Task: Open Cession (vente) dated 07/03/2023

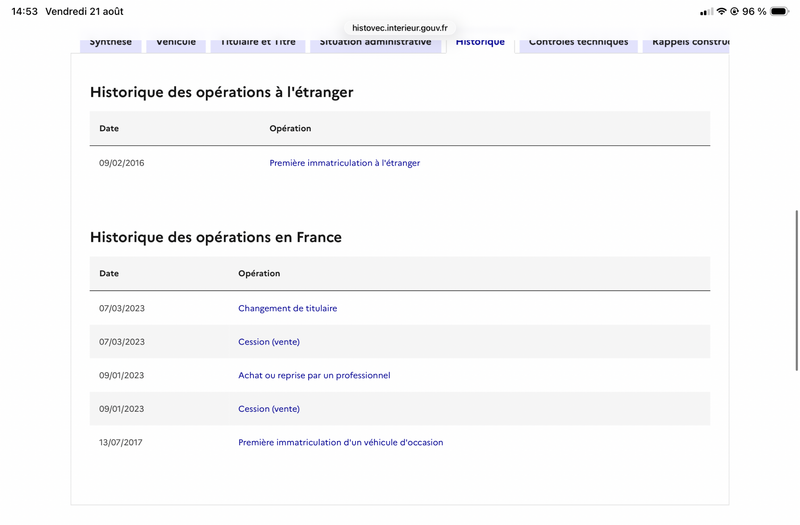Action: coord(269,342)
